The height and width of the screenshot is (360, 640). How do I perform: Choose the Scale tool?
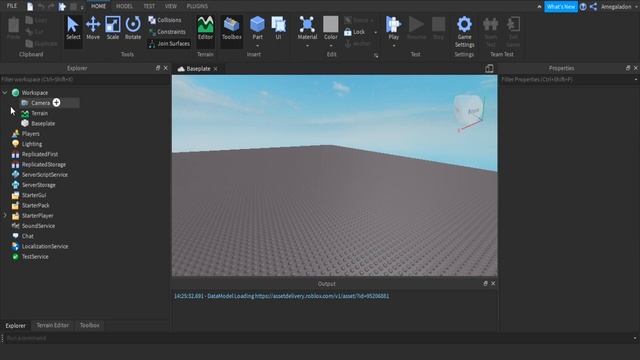(113, 29)
